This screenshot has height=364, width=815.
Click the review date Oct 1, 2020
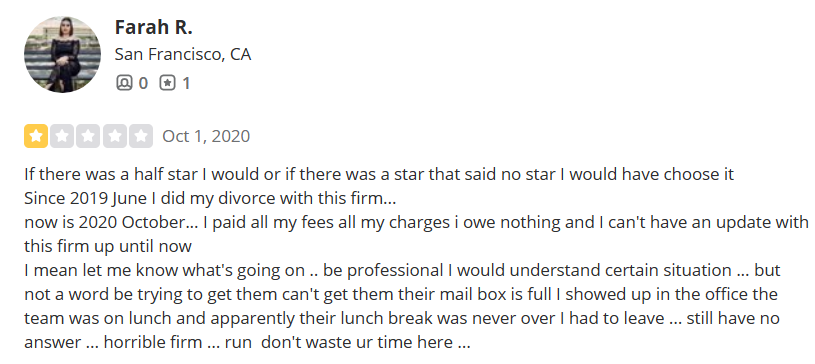[206, 136]
